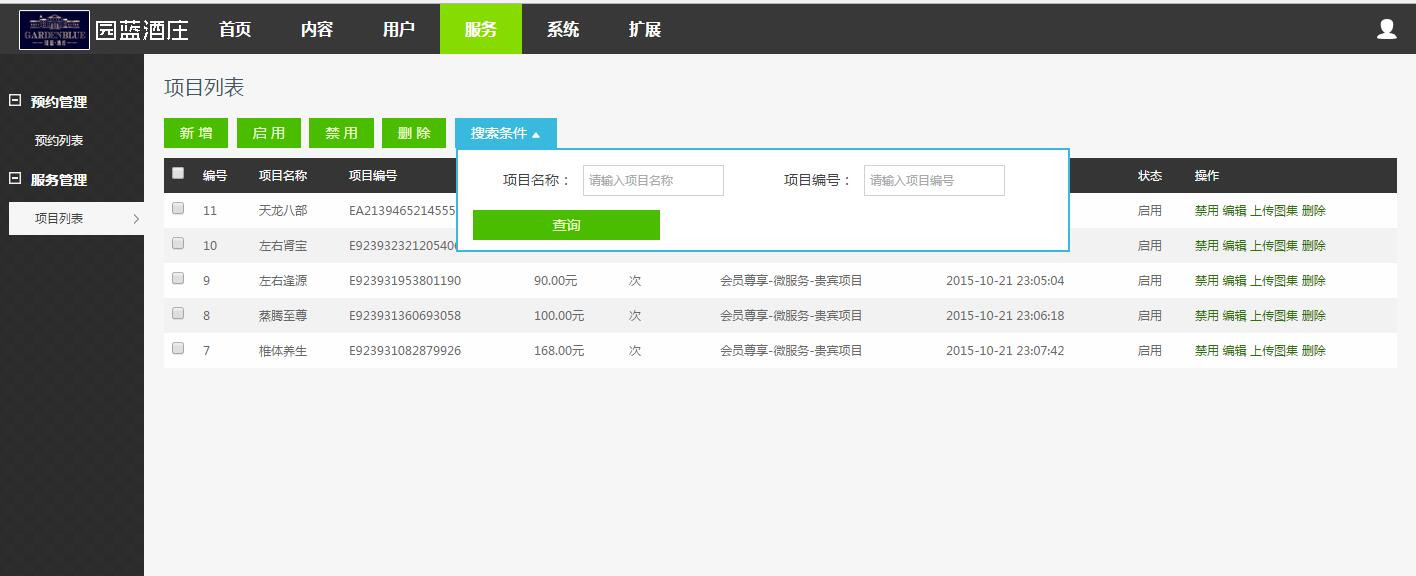Tick the checkbox for 左右逢源 row

178,279
